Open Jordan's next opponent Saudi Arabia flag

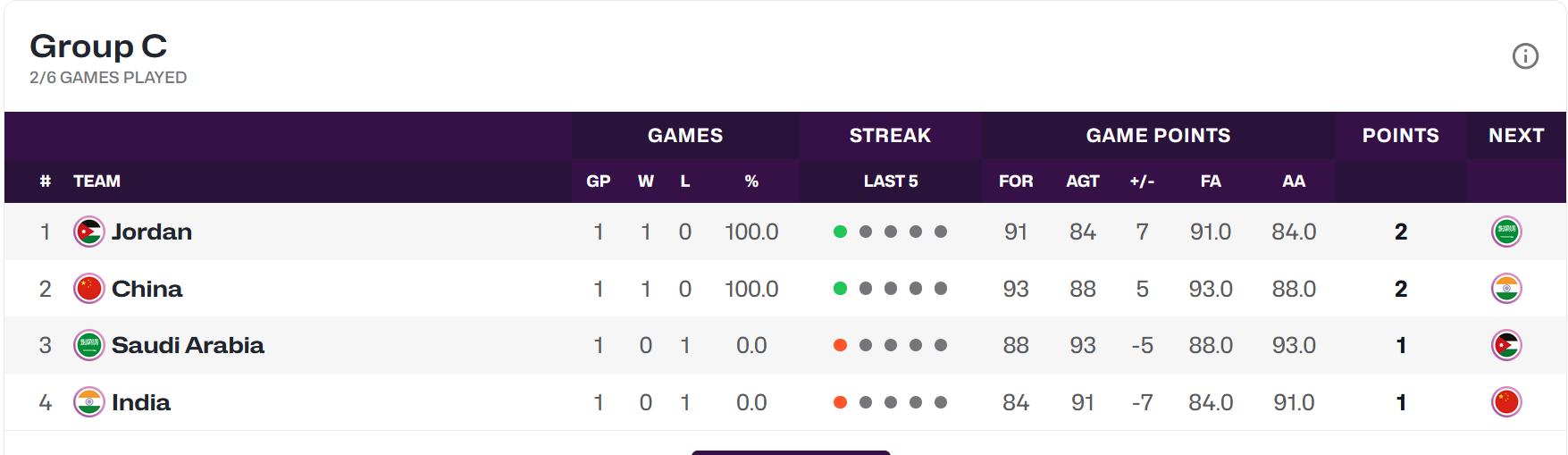[x=1506, y=232]
